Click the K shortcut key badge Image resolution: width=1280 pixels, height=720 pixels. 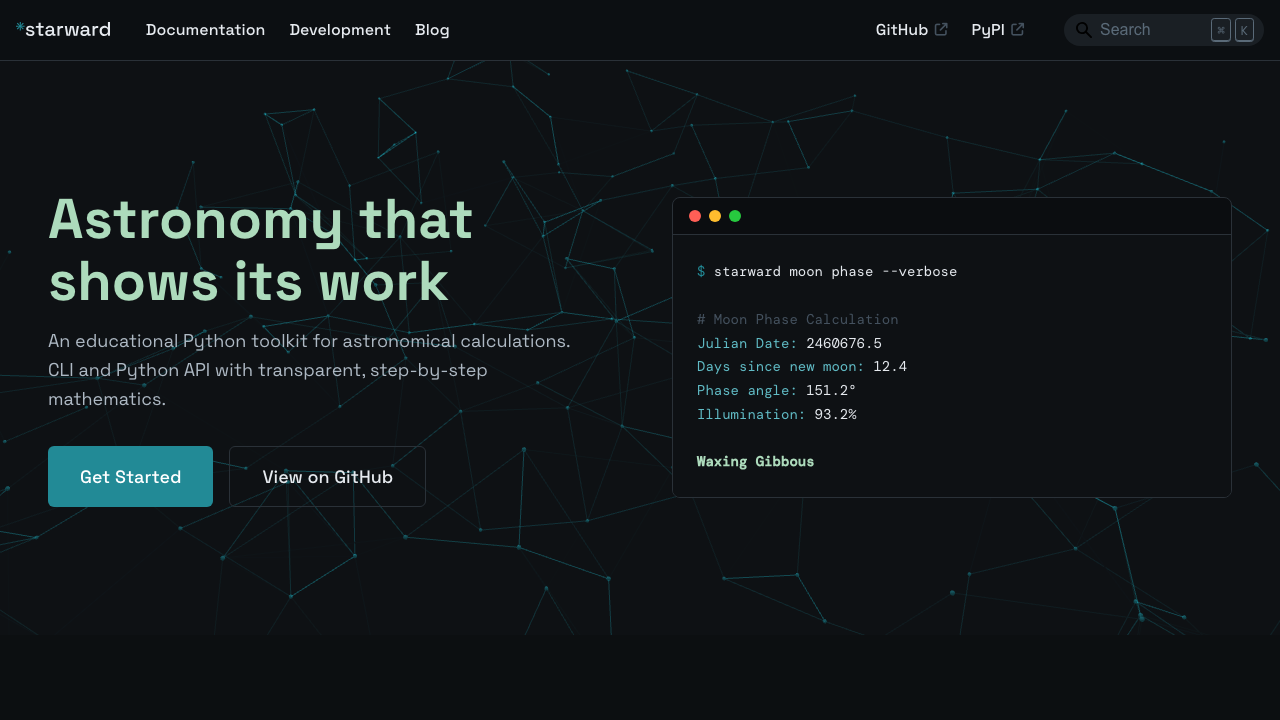coord(1244,30)
